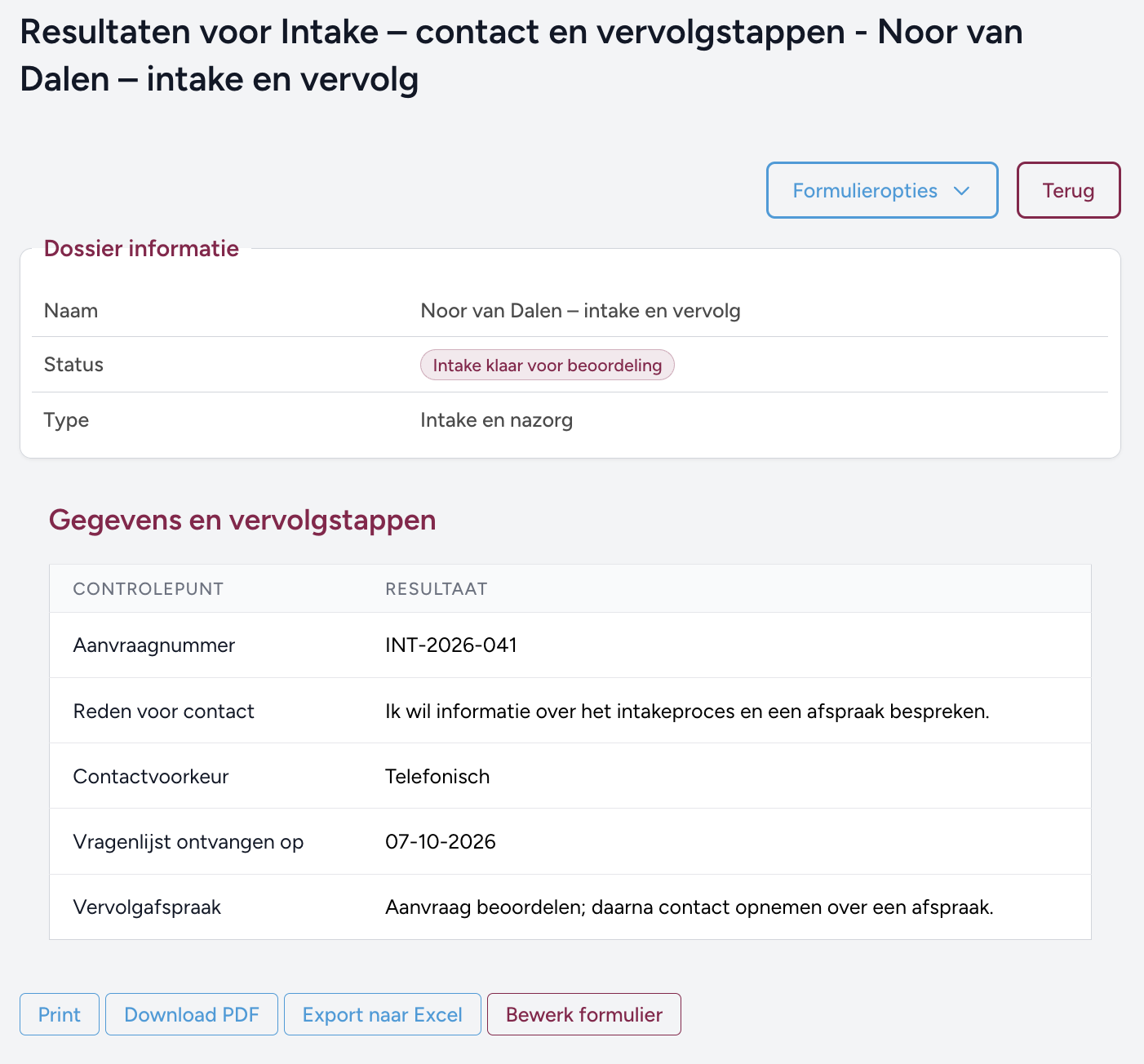The image size is (1144, 1064).
Task: Go back with the Terug button
Action: tap(1068, 190)
